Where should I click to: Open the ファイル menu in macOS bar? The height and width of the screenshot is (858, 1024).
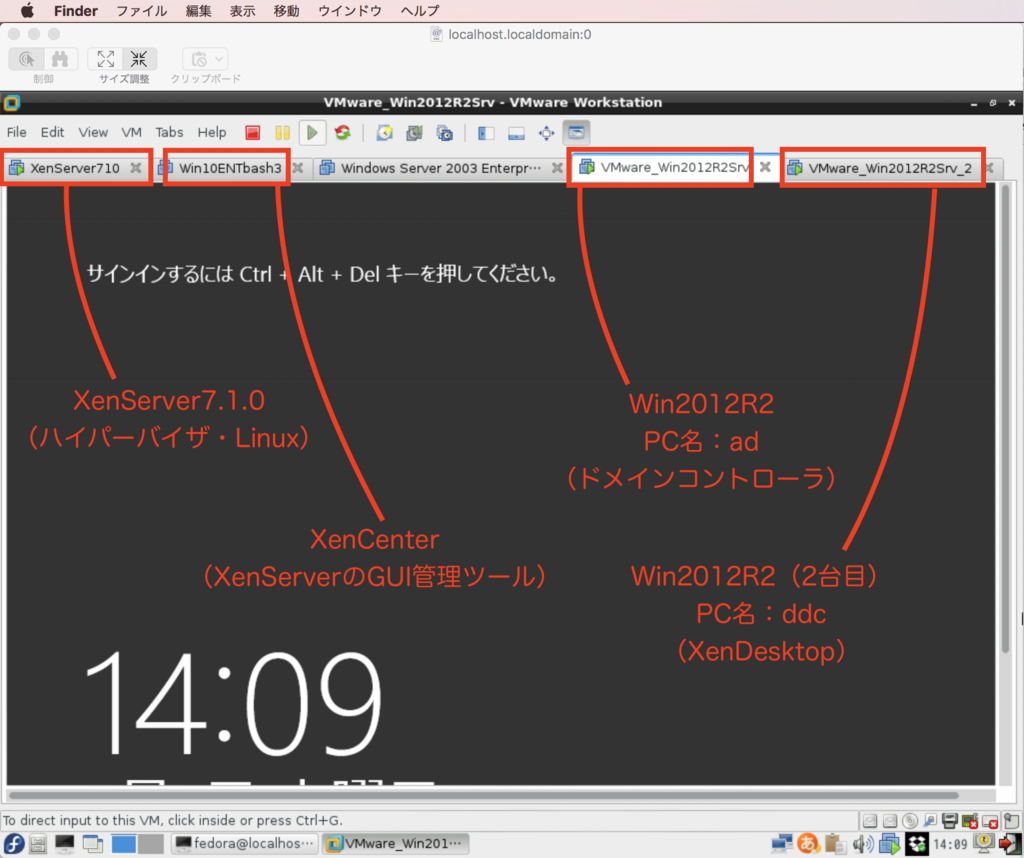(141, 10)
